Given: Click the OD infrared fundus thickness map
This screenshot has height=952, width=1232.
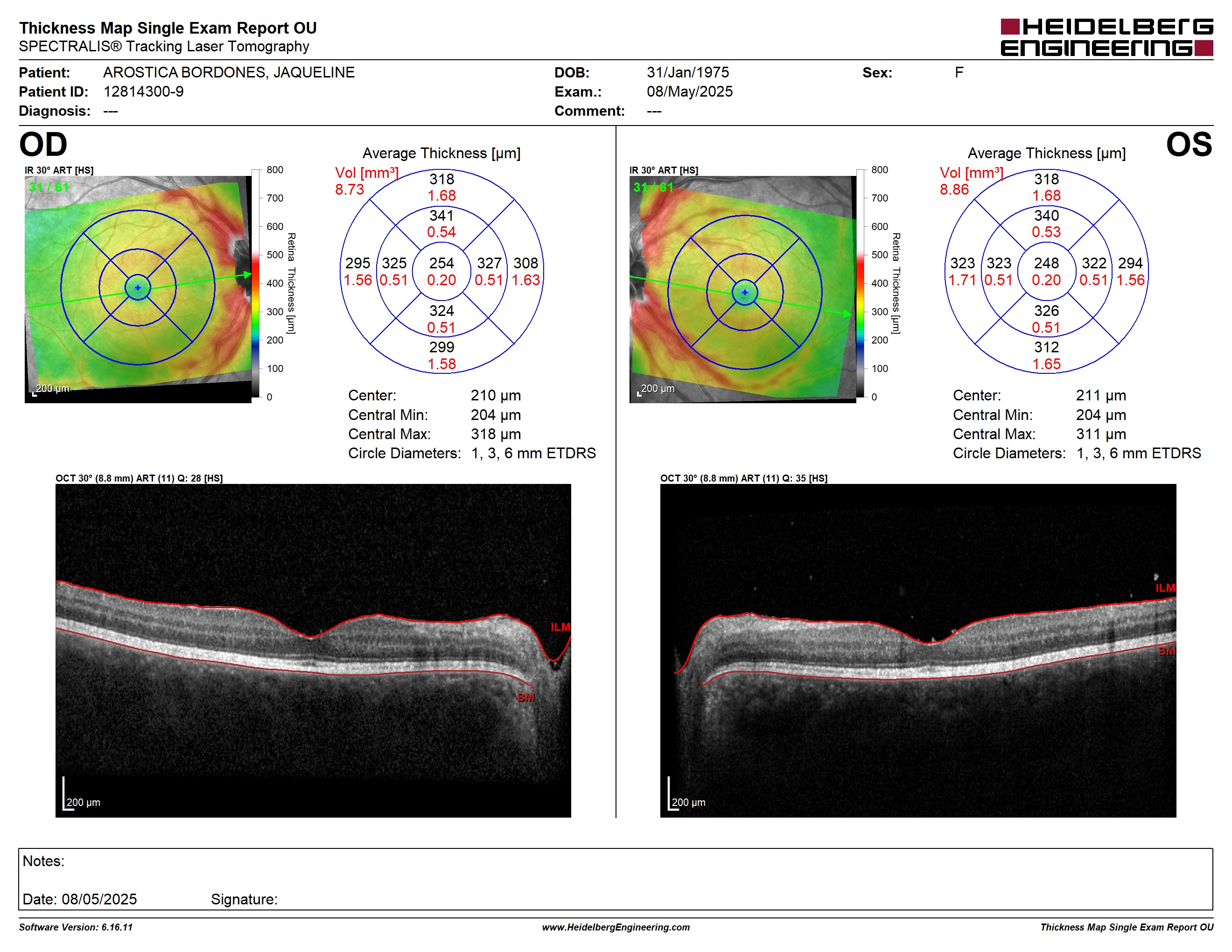Looking at the screenshot, I should [x=138, y=289].
